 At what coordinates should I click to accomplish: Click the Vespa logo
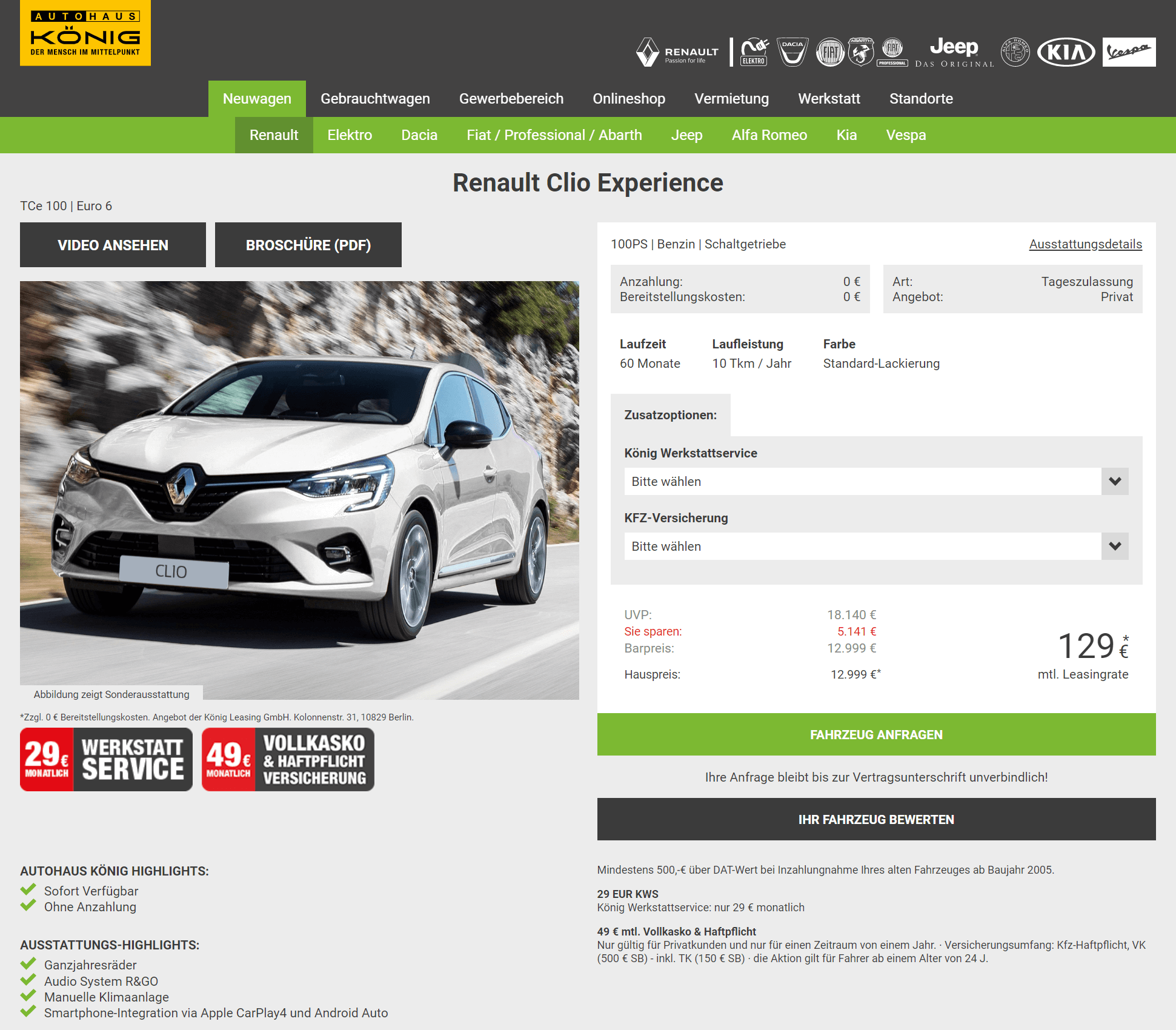(1129, 52)
